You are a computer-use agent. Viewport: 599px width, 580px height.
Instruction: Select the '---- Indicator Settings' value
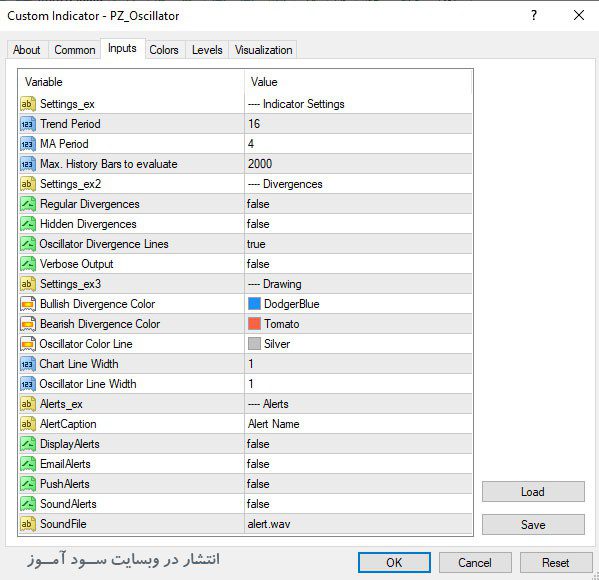click(358, 104)
